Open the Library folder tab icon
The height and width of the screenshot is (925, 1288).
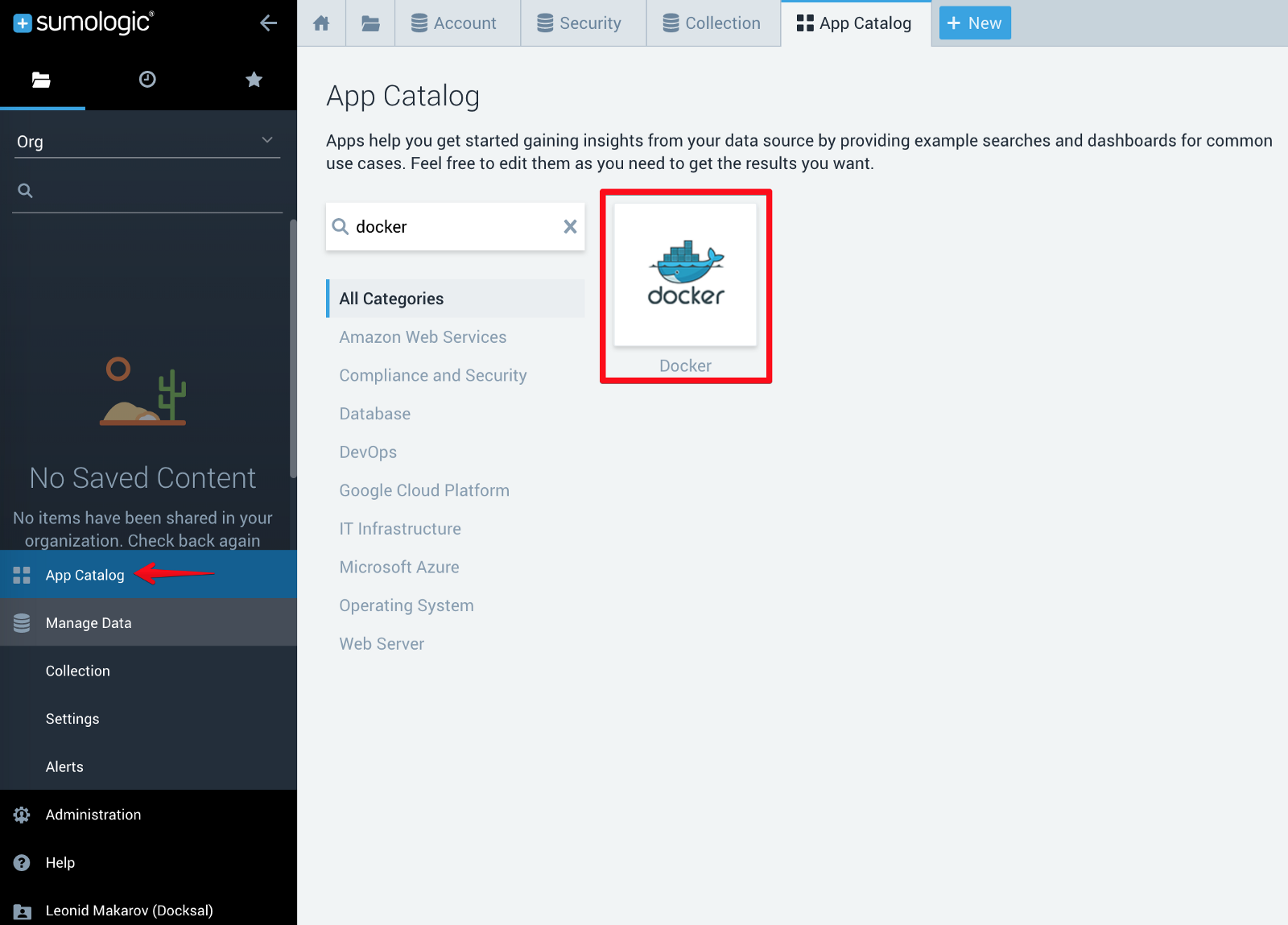[x=370, y=23]
